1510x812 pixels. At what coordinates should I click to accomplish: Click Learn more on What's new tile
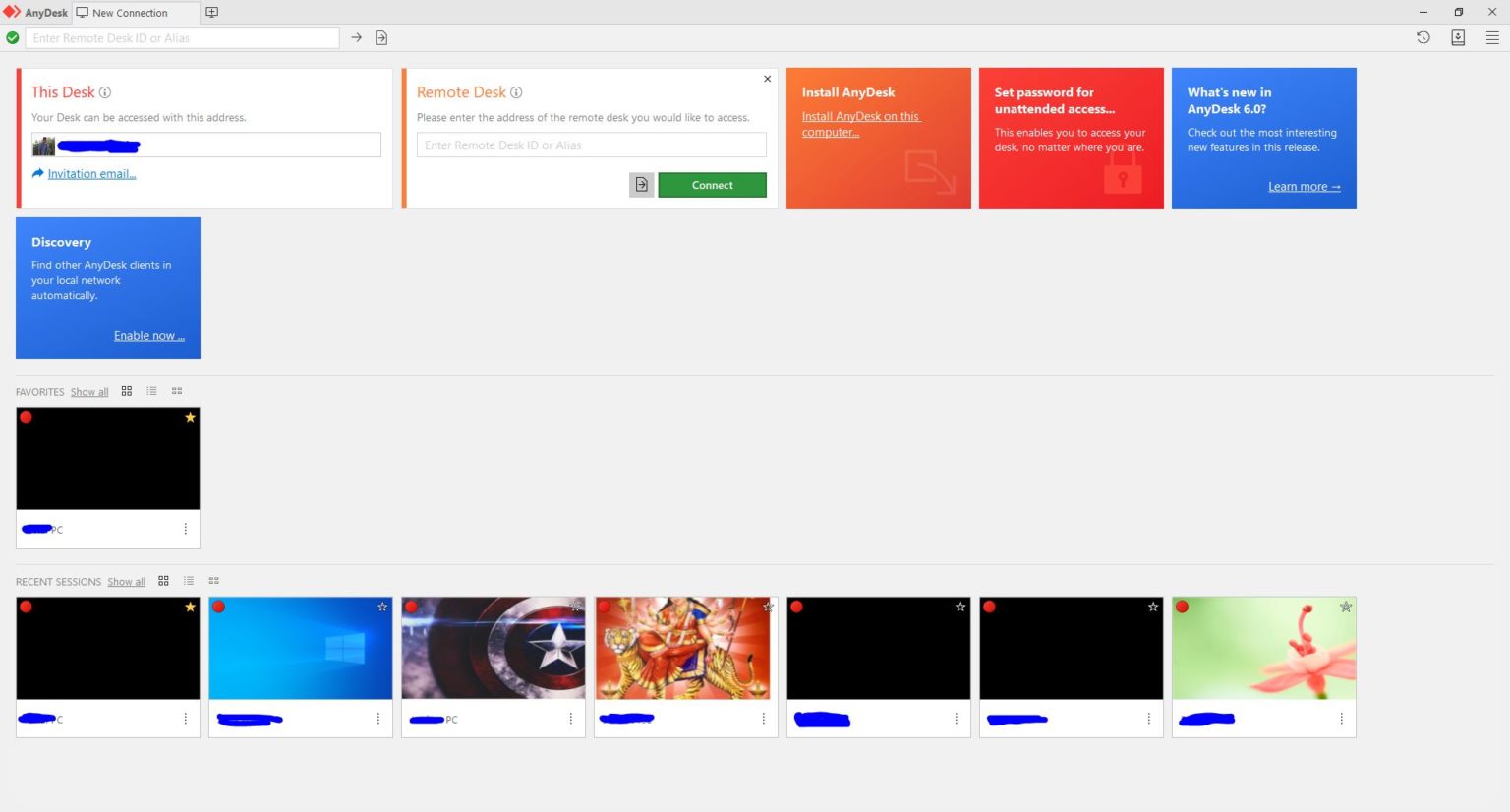(1304, 187)
